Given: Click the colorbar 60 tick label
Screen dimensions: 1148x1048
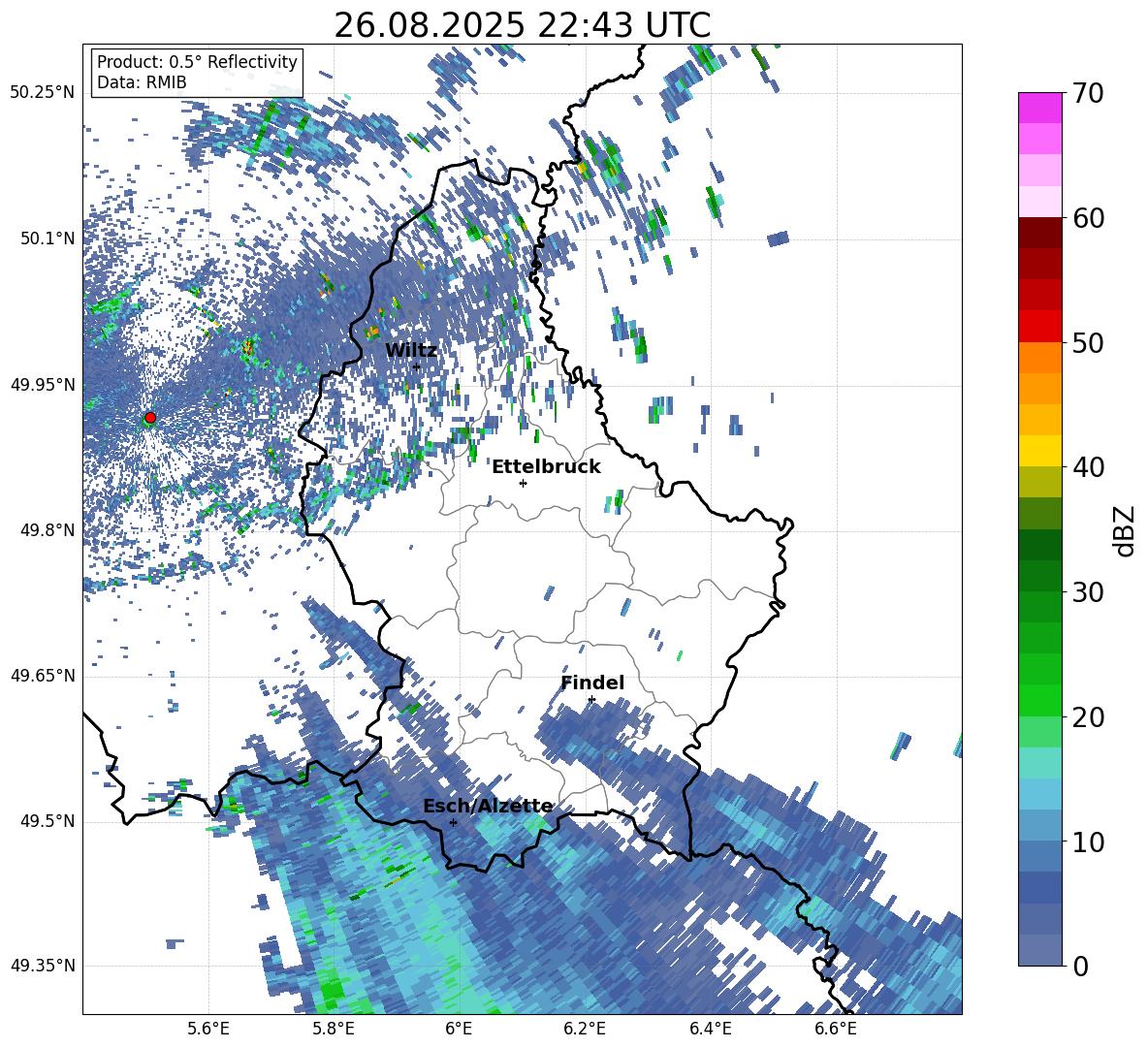Looking at the screenshot, I should 1088,218.
